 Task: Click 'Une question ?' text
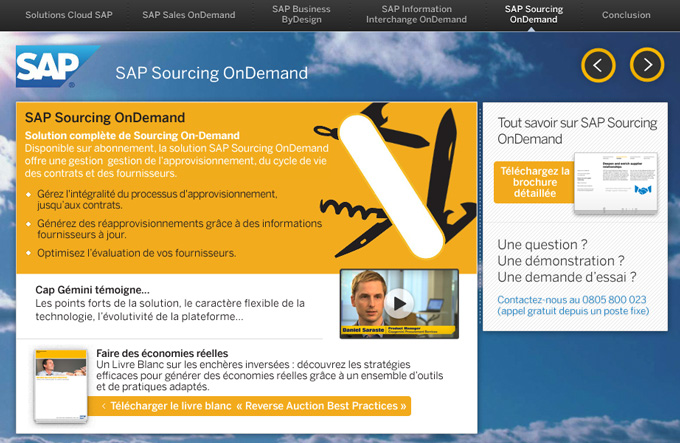pos(542,244)
